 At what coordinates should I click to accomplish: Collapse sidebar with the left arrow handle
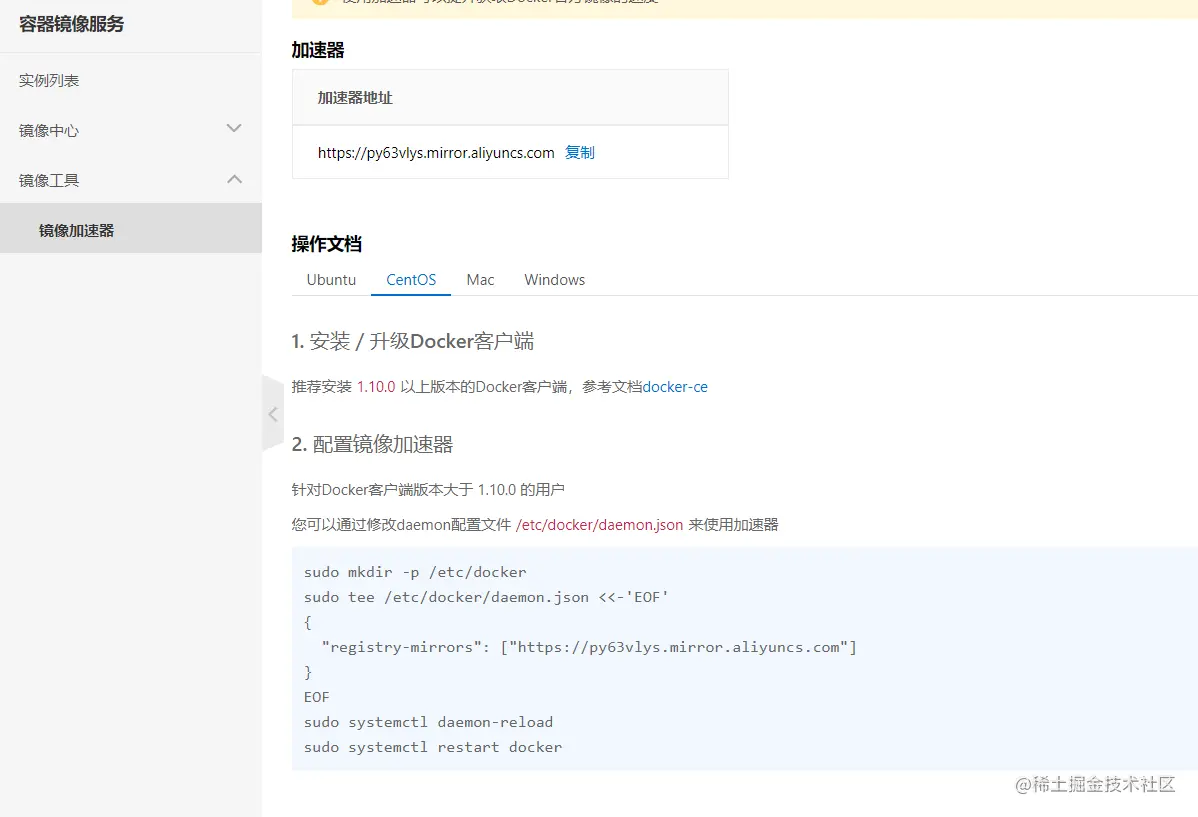(x=273, y=413)
